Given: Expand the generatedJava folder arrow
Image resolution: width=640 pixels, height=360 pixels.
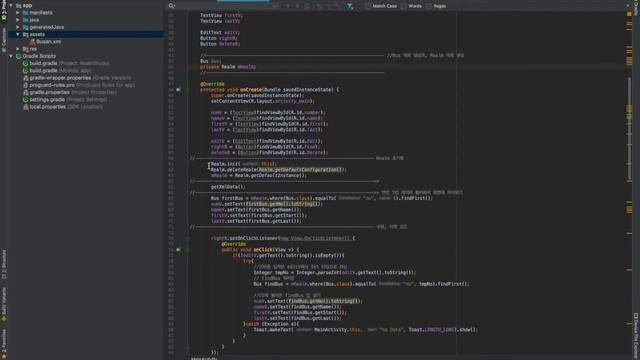Looking at the screenshot, I should click(18, 27).
